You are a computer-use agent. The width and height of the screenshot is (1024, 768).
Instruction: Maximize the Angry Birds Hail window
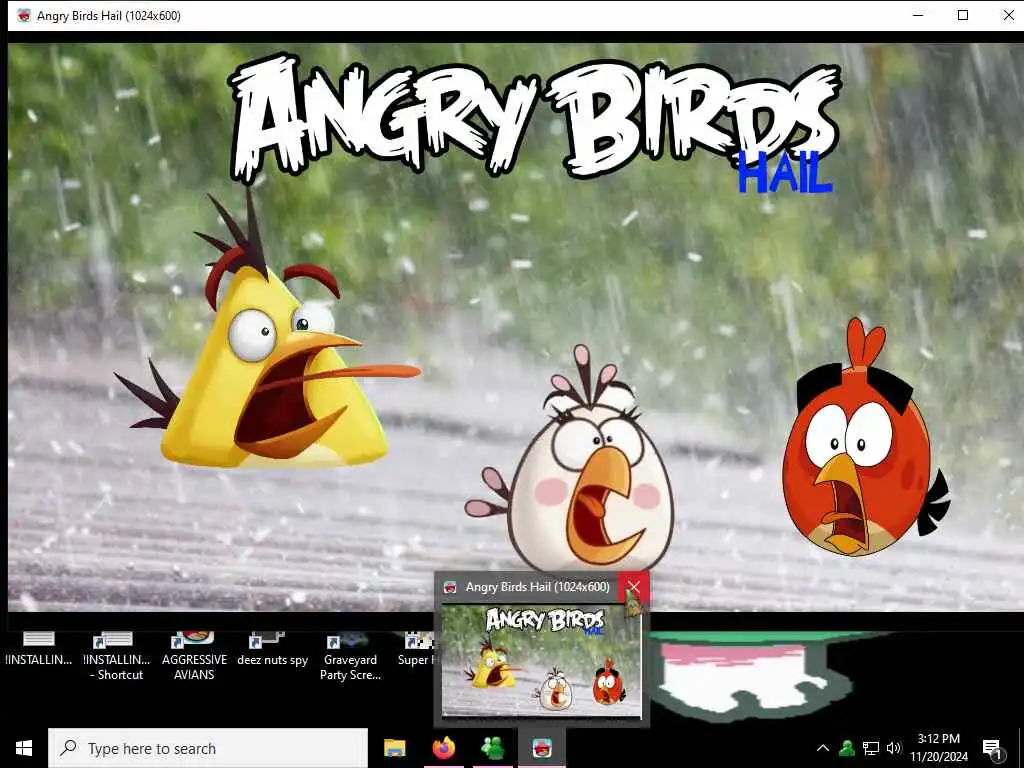pos(963,15)
